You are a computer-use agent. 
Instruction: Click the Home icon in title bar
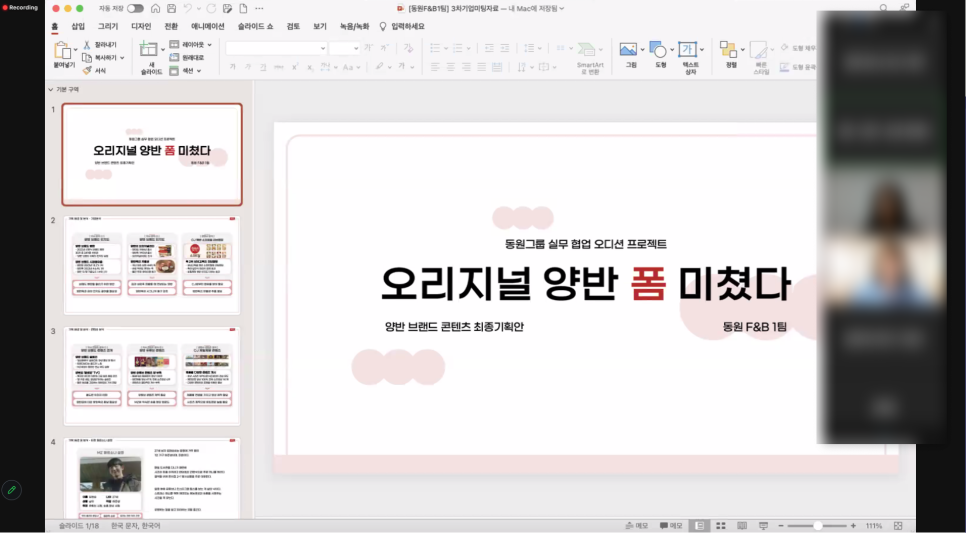pos(155,9)
